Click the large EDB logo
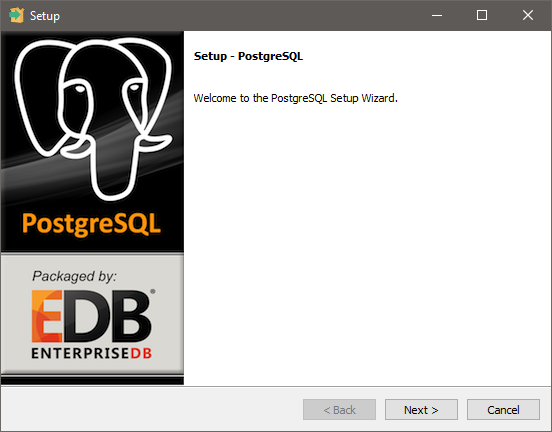The width and height of the screenshot is (552, 432). click(x=92, y=316)
